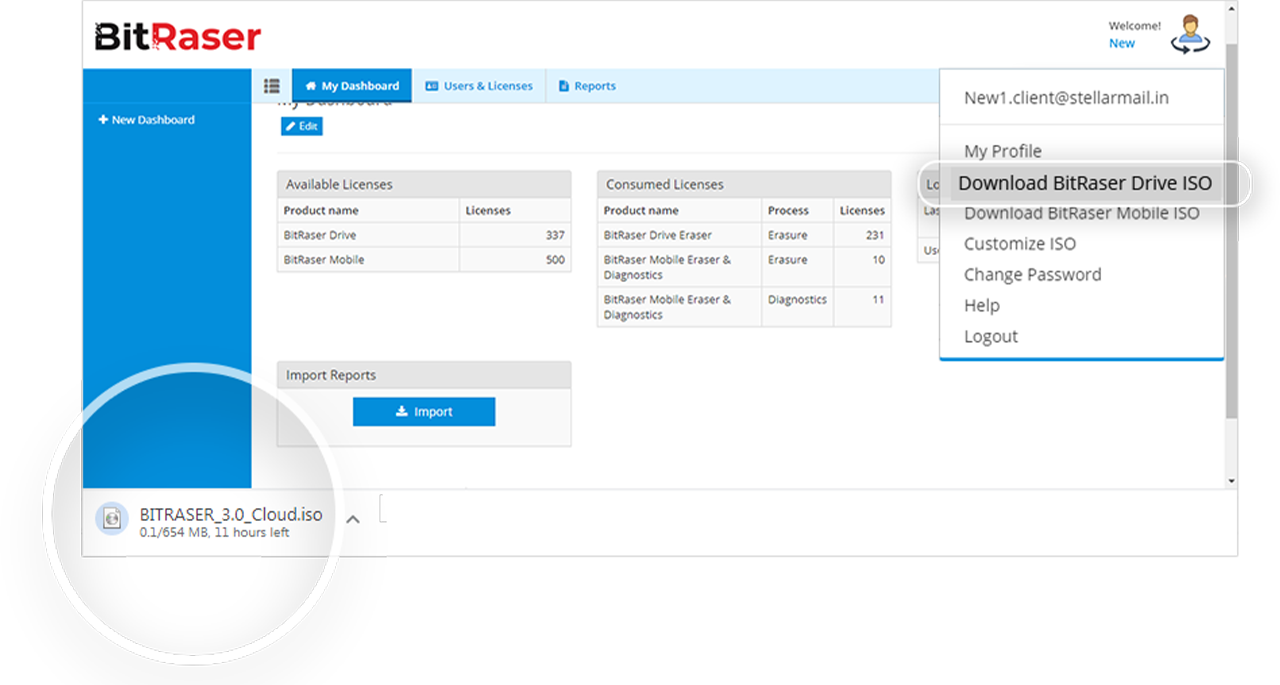Open the user profile avatar icon
The image size is (1280, 685).
pyautogui.click(x=1190, y=35)
